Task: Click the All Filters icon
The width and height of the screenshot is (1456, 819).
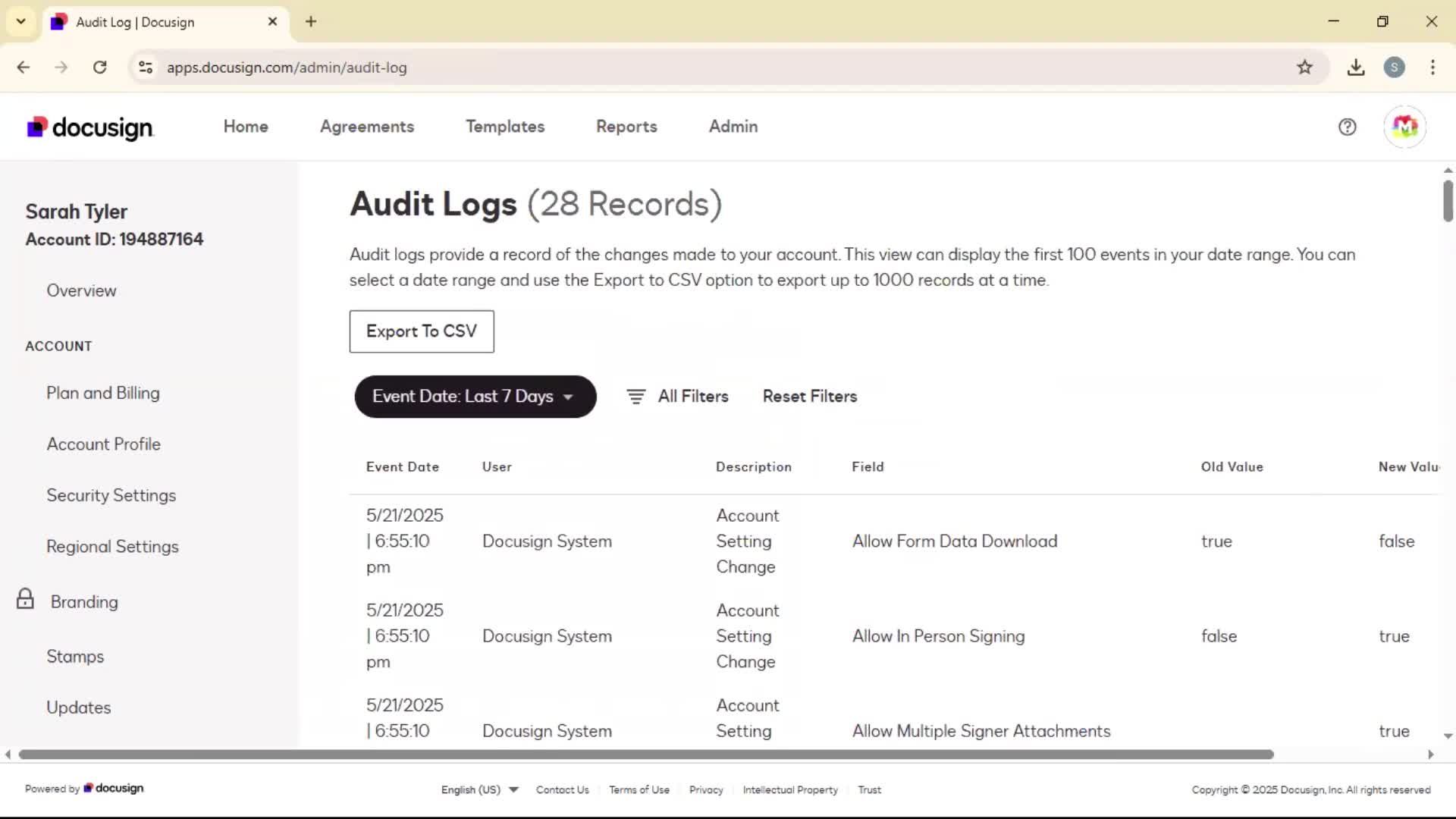Action: (x=635, y=397)
